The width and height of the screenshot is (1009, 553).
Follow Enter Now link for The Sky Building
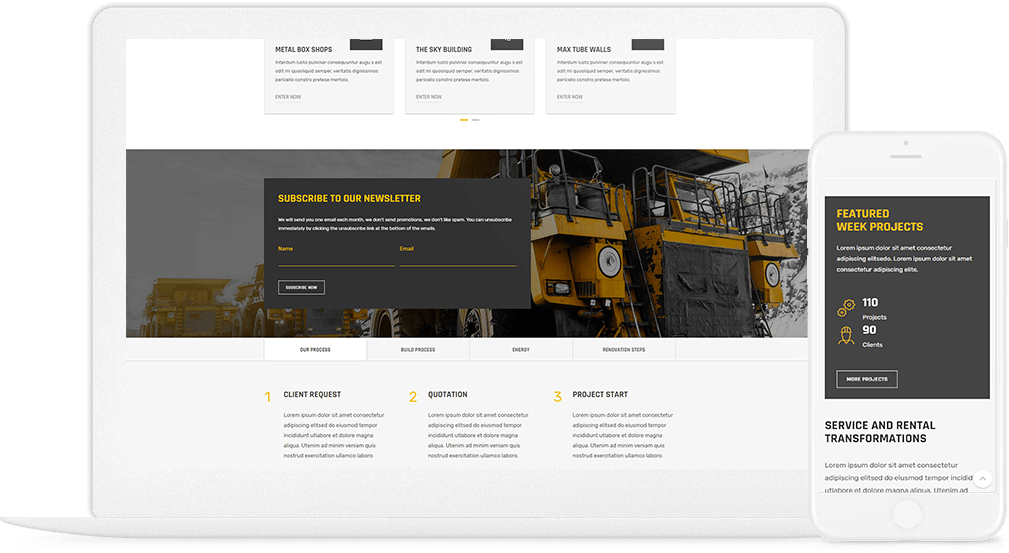click(429, 97)
